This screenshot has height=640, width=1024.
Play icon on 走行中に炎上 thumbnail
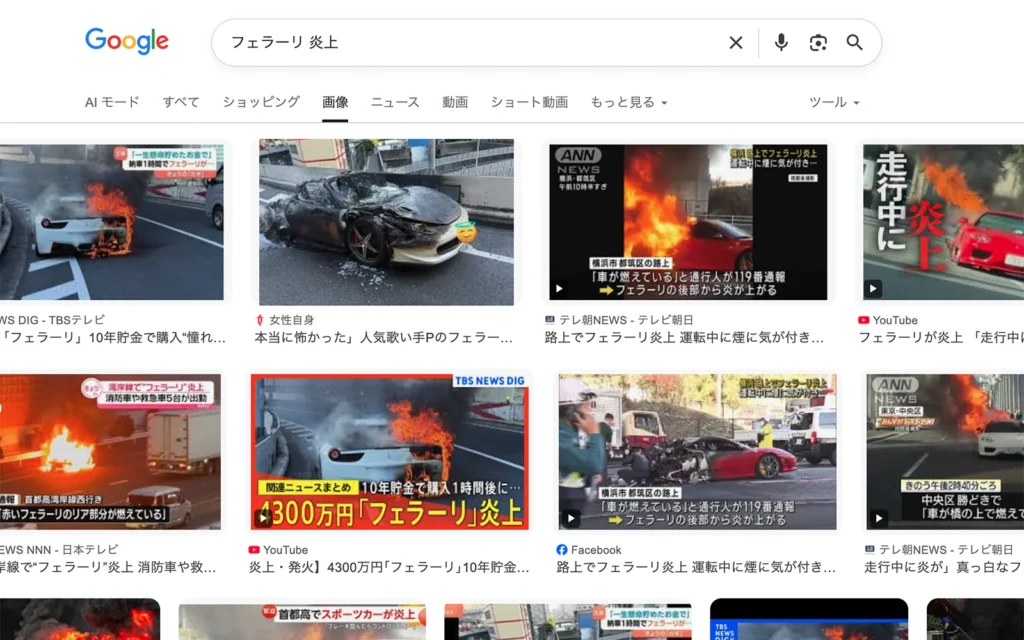point(873,288)
